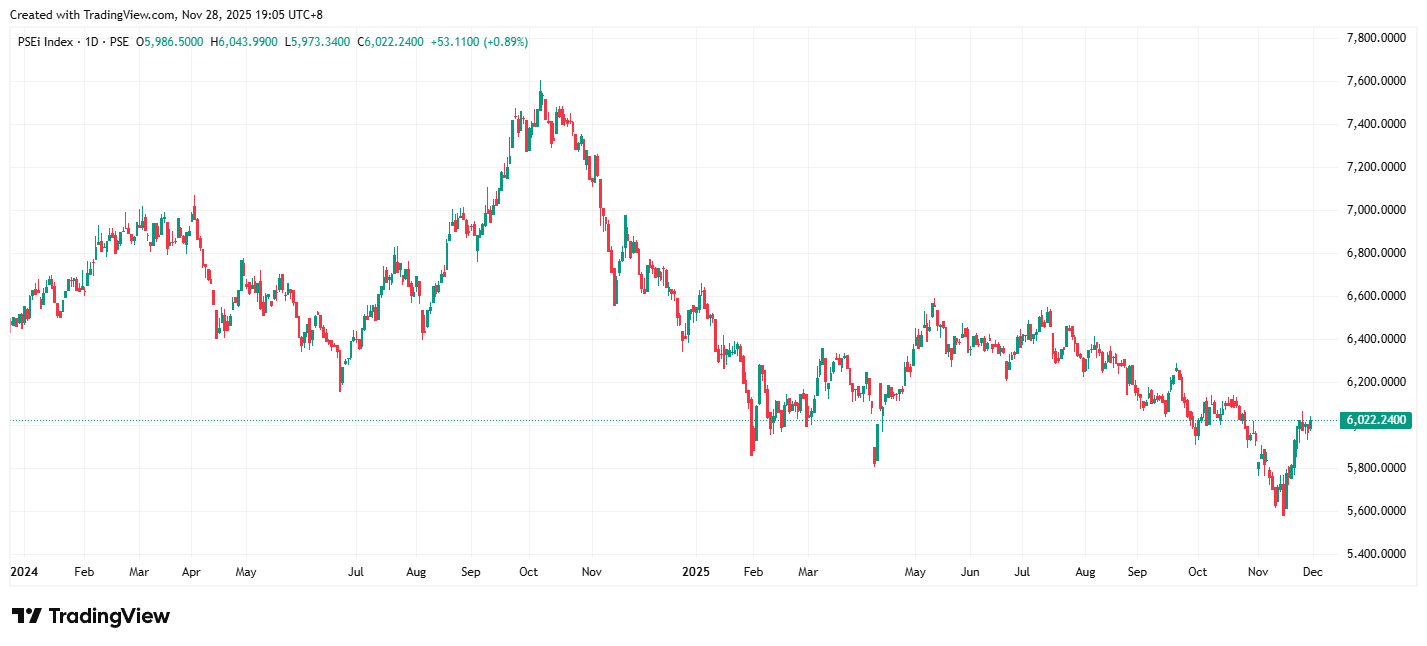Click the +53.1100 (+0.89%) change label
Viewport: 1427px width, 646px height.
479,42
